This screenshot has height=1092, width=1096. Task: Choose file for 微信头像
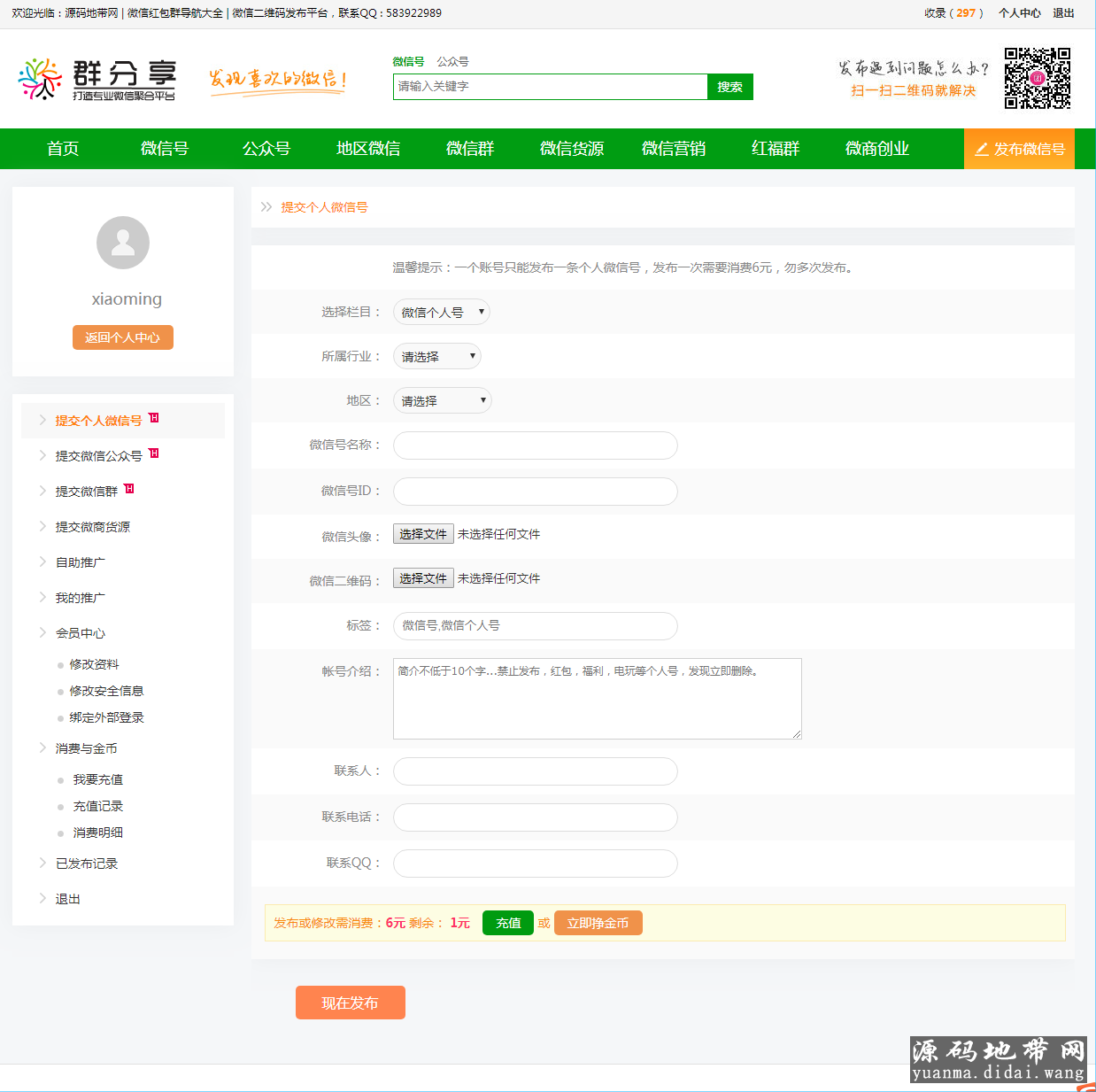[x=423, y=534]
